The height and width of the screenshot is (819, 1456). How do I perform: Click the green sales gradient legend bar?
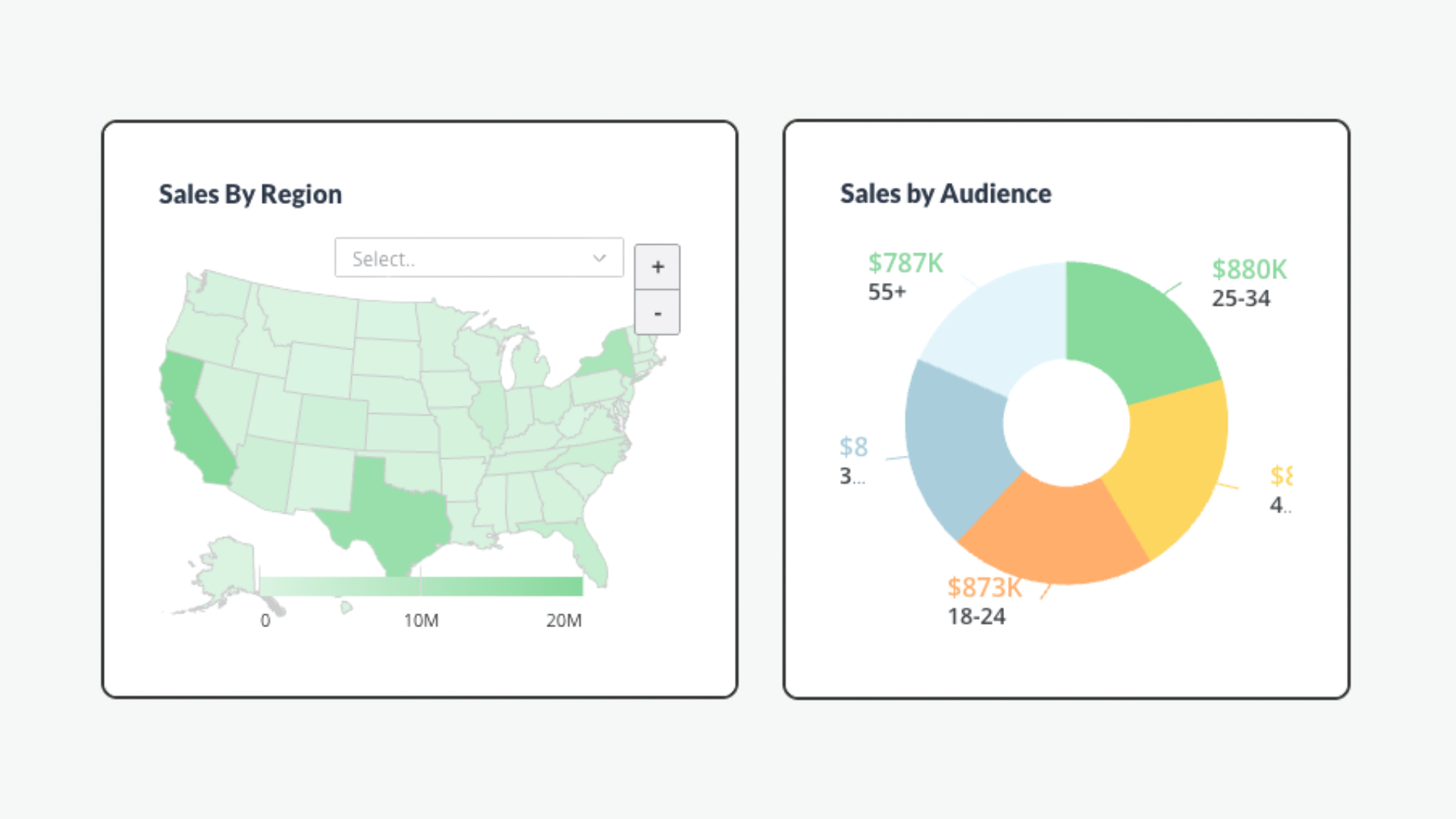(421, 586)
